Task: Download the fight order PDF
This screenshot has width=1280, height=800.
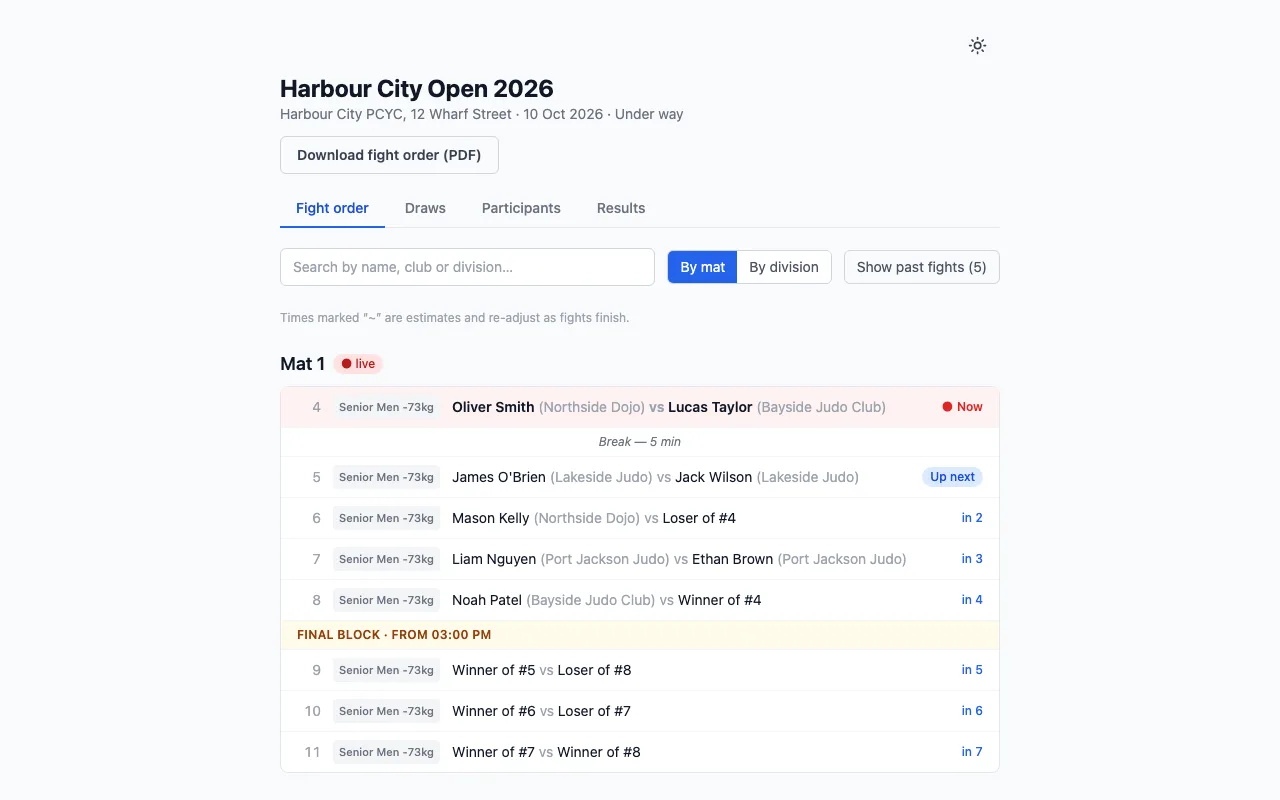Action: tap(389, 155)
